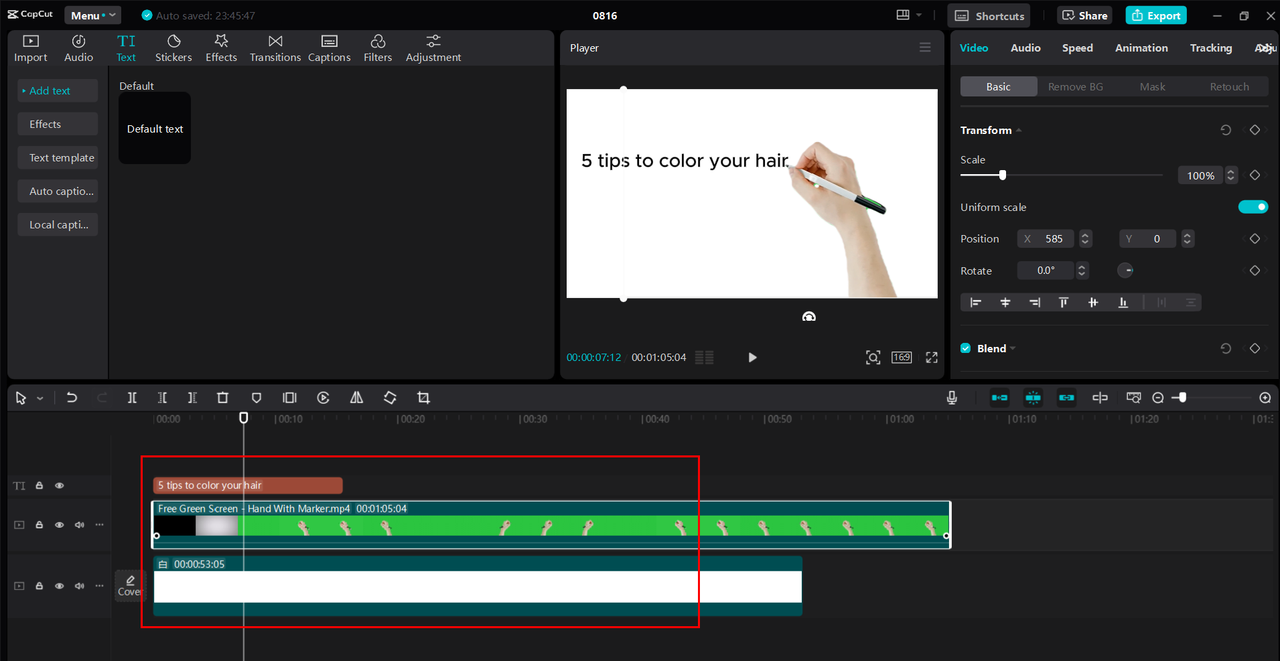
Task: Click the Freeze frame icon in timeline toolbar
Action: click(x=289, y=398)
